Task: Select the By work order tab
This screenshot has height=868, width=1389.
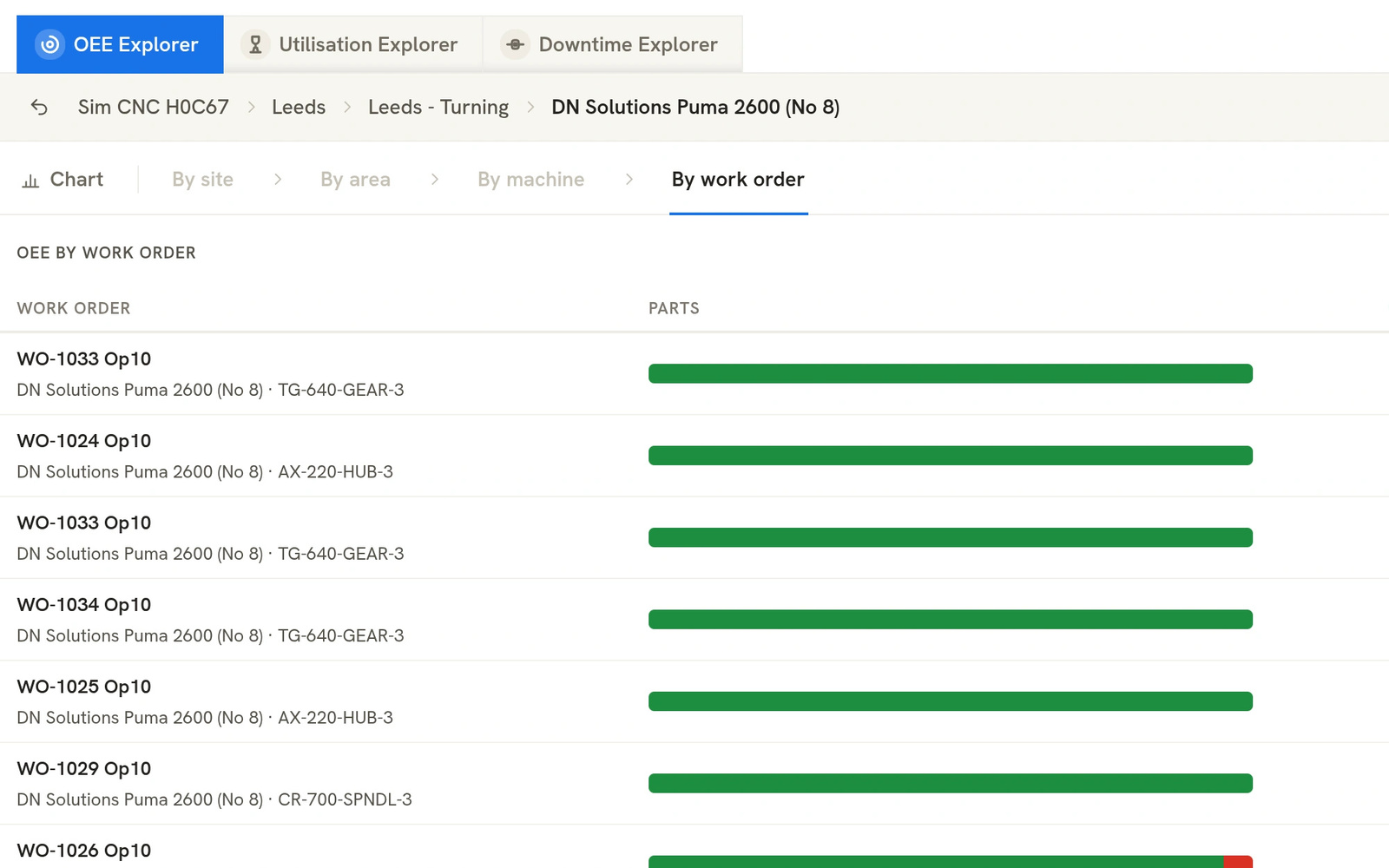Action: point(738,180)
